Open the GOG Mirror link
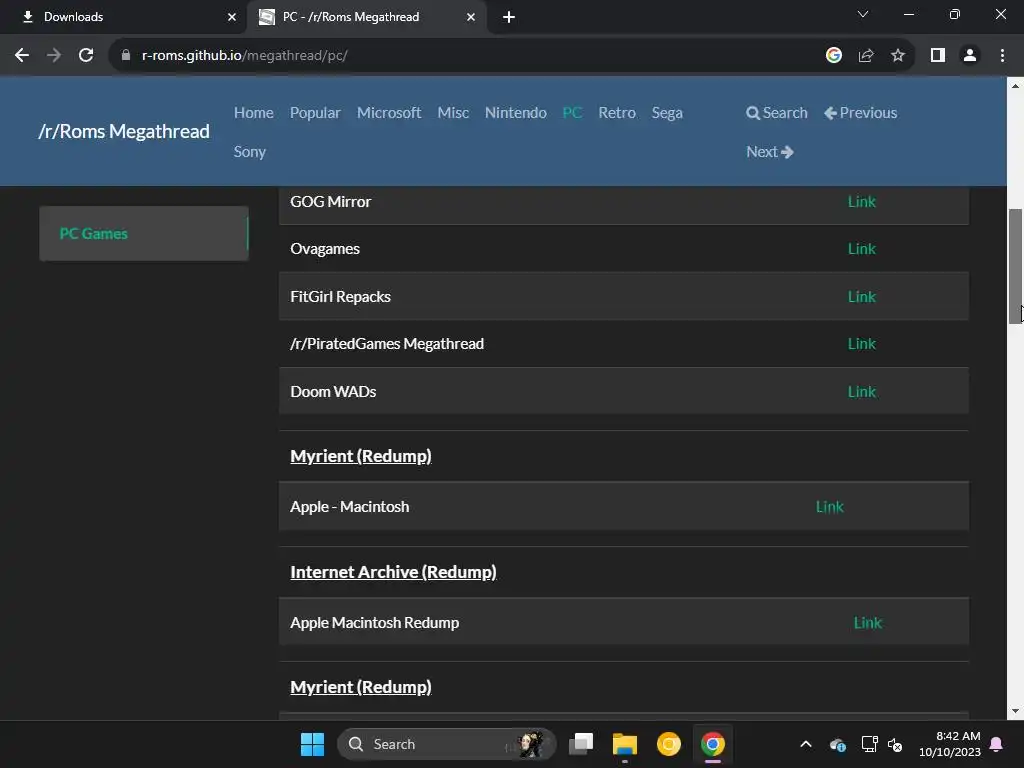Viewport: 1024px width, 768px height. pyautogui.click(x=861, y=202)
